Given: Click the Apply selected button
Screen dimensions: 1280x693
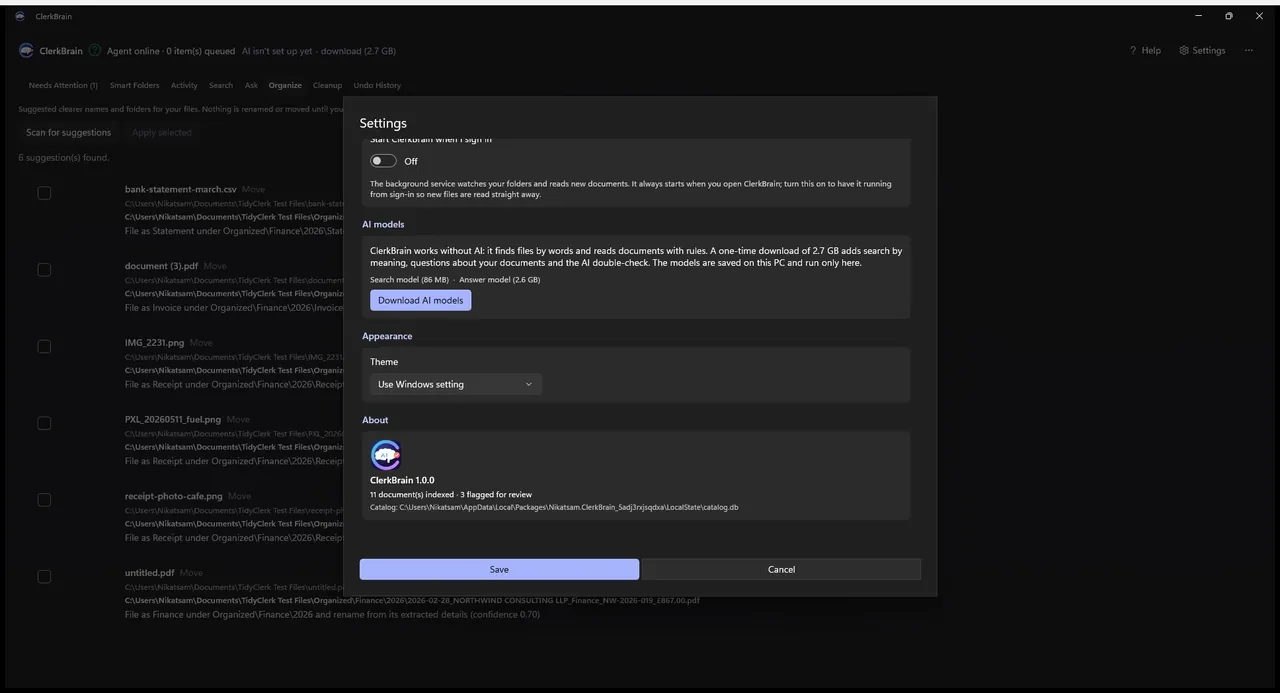Looking at the screenshot, I should 161,132.
